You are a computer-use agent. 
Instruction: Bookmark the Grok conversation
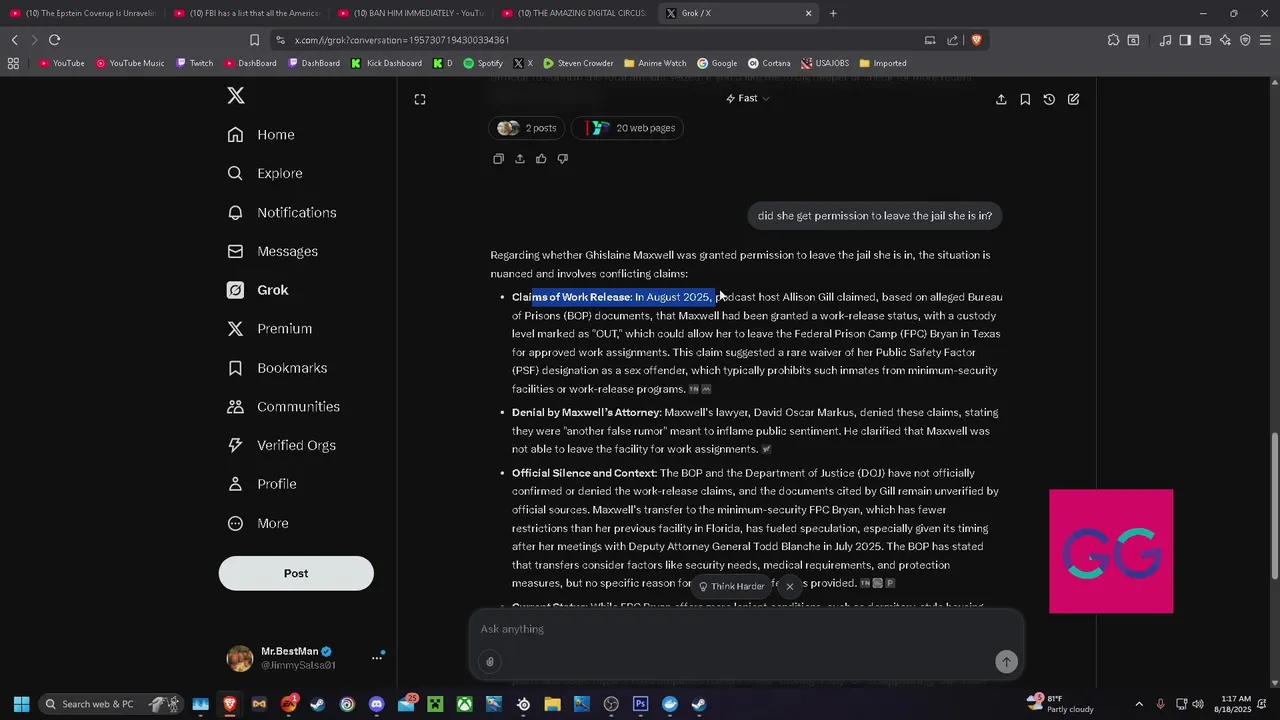point(1025,99)
